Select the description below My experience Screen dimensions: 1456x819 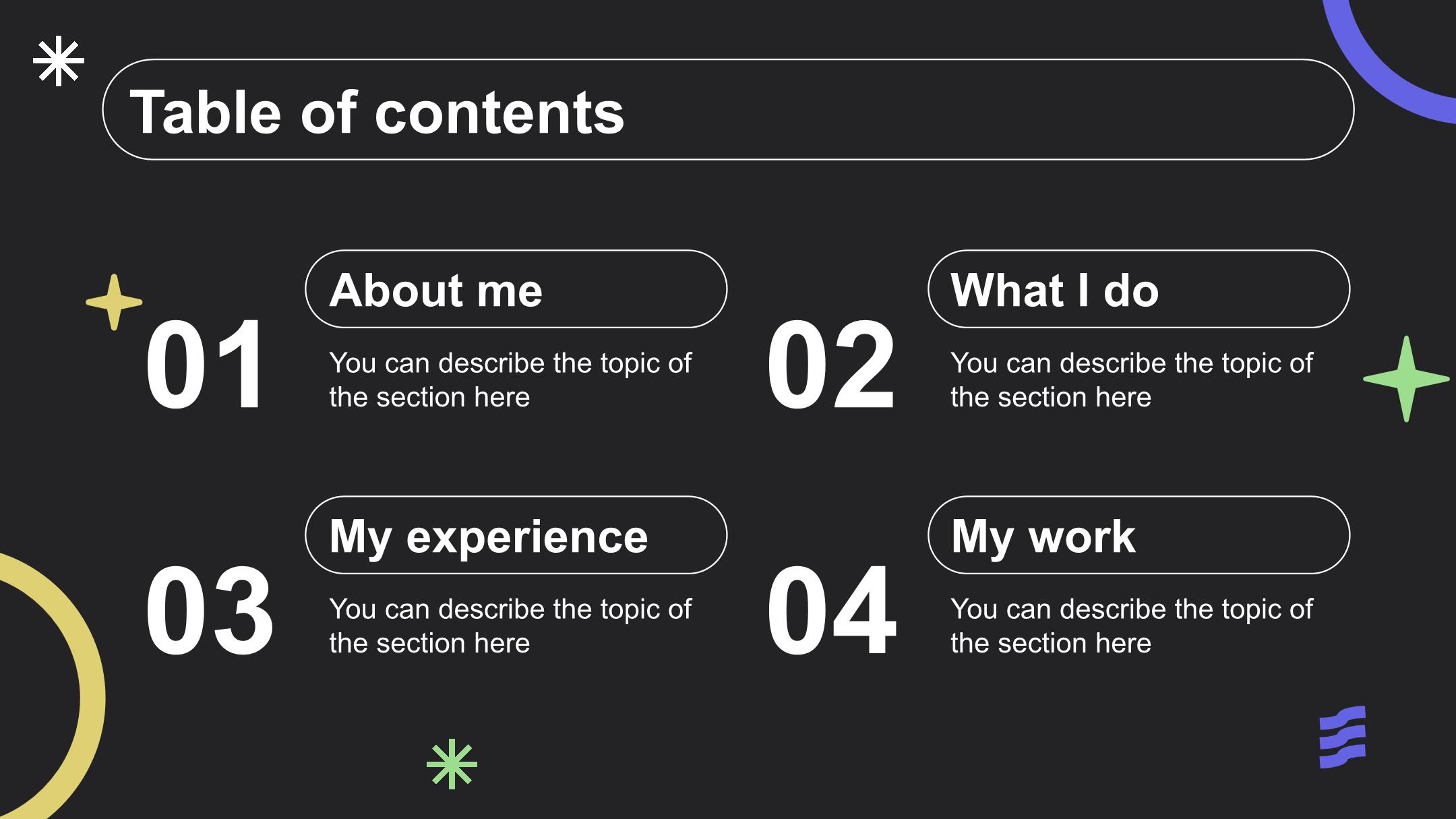510,626
